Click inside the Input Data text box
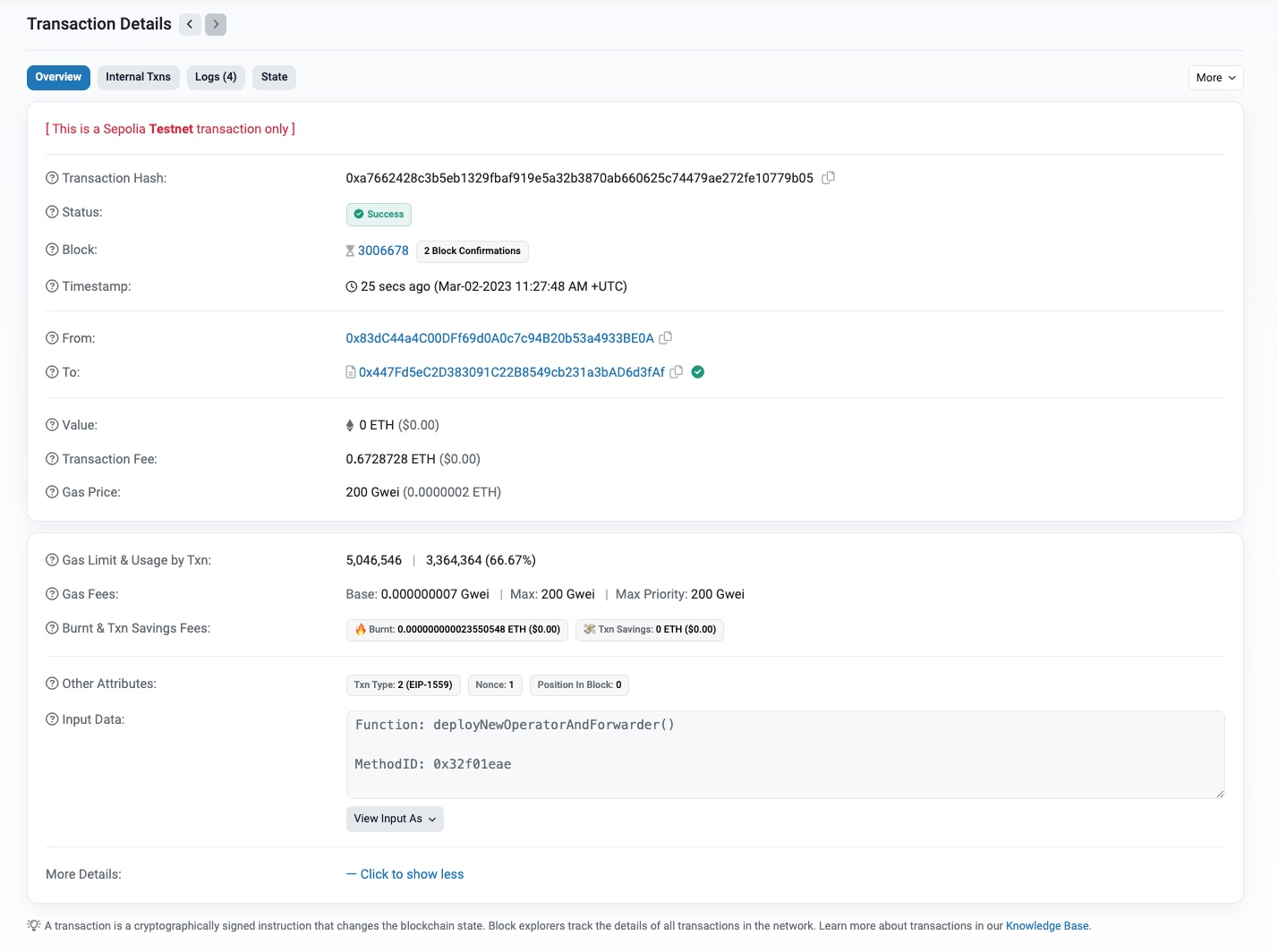Image resolution: width=1278 pixels, height=952 pixels. [x=784, y=754]
